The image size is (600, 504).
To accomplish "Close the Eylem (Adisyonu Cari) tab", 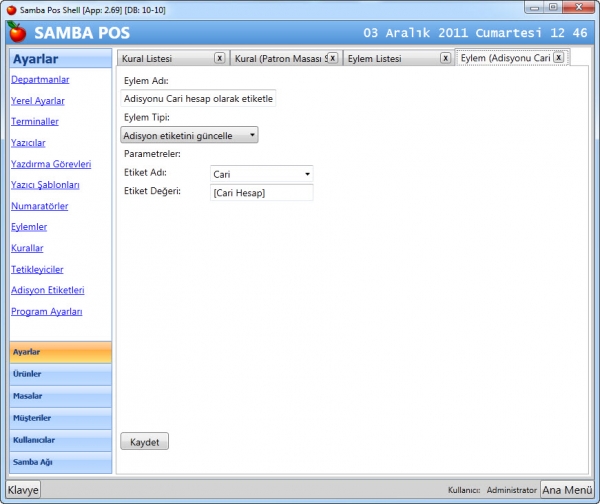I will click(559, 57).
